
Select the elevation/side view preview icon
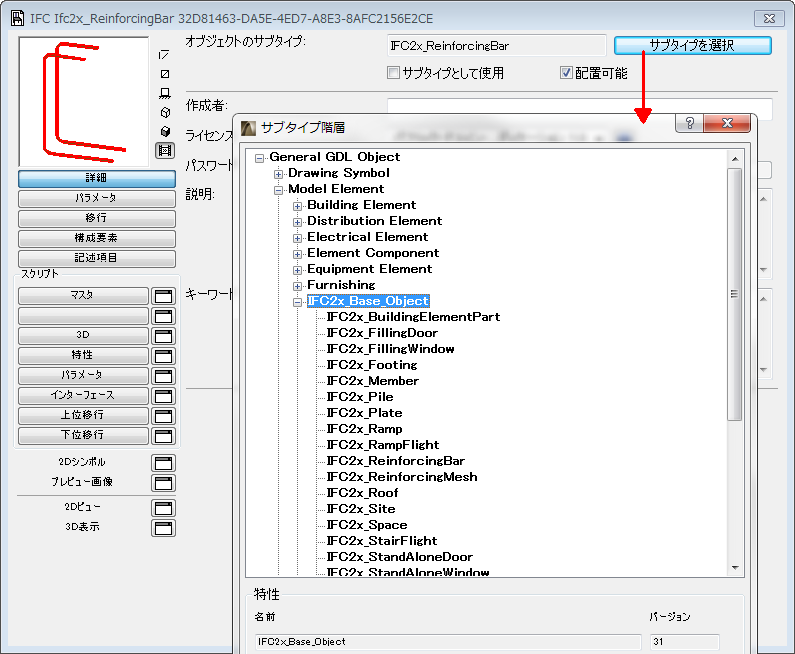[x=165, y=93]
